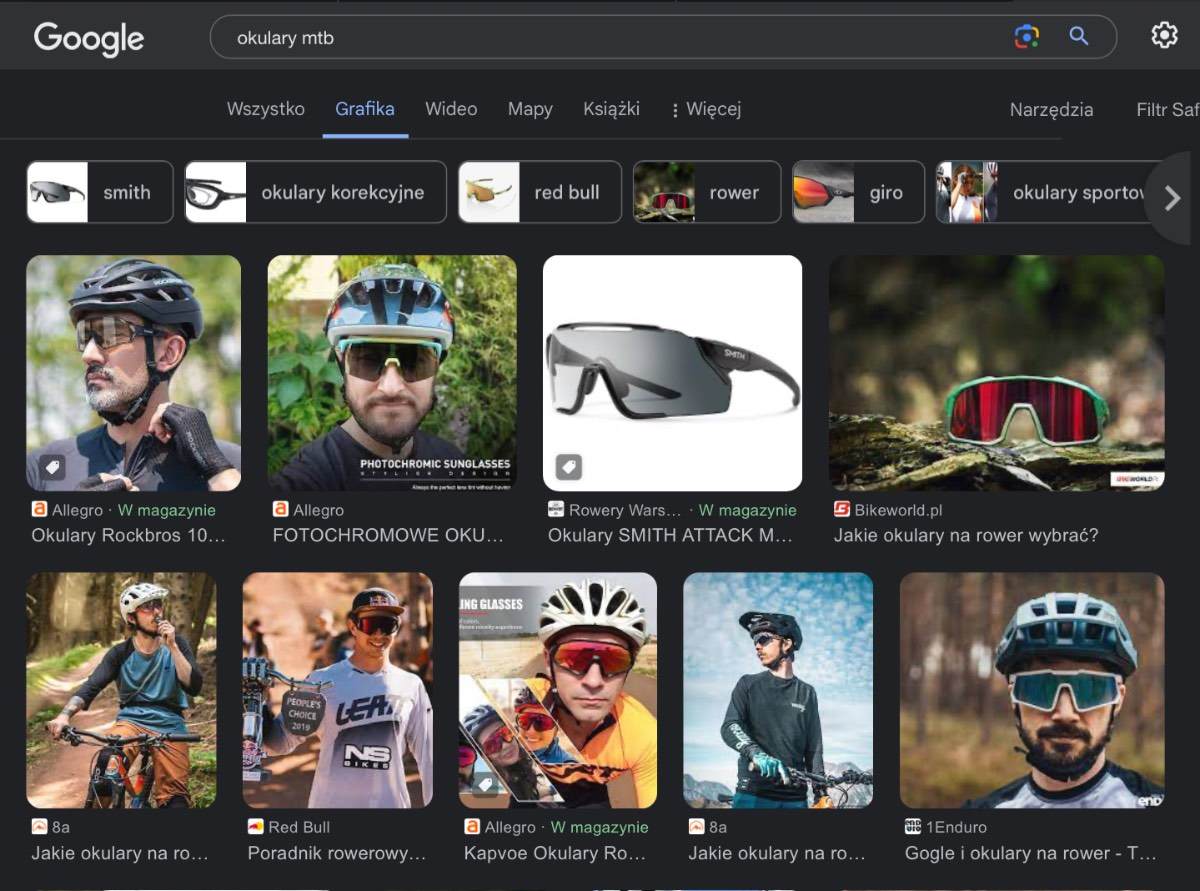Open Okulary SMITH ATTACK result title
The width and height of the screenshot is (1200, 891).
670,535
